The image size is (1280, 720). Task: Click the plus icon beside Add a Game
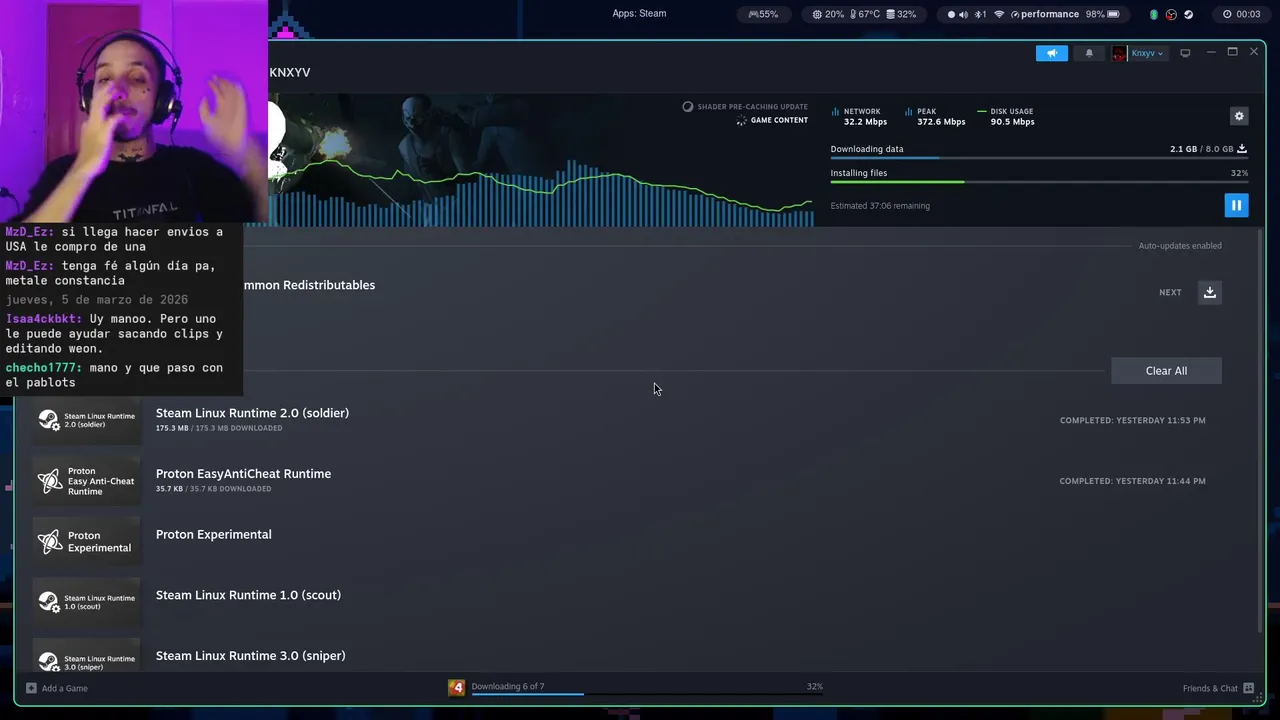(x=31, y=688)
